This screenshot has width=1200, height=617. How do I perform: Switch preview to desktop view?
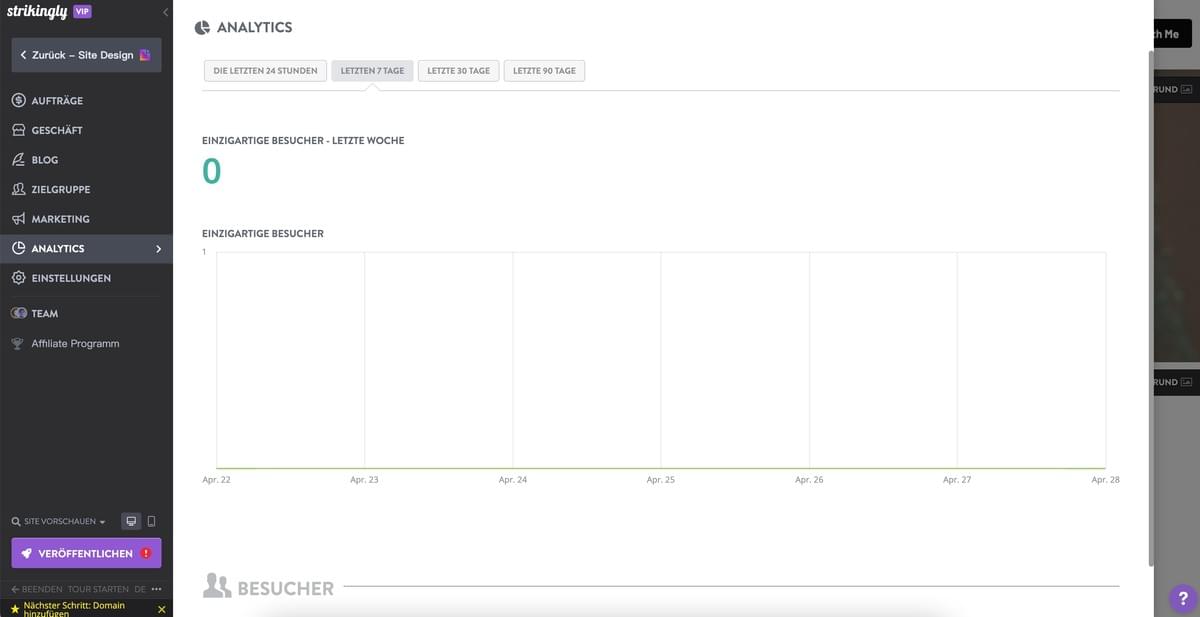pyautogui.click(x=129, y=520)
